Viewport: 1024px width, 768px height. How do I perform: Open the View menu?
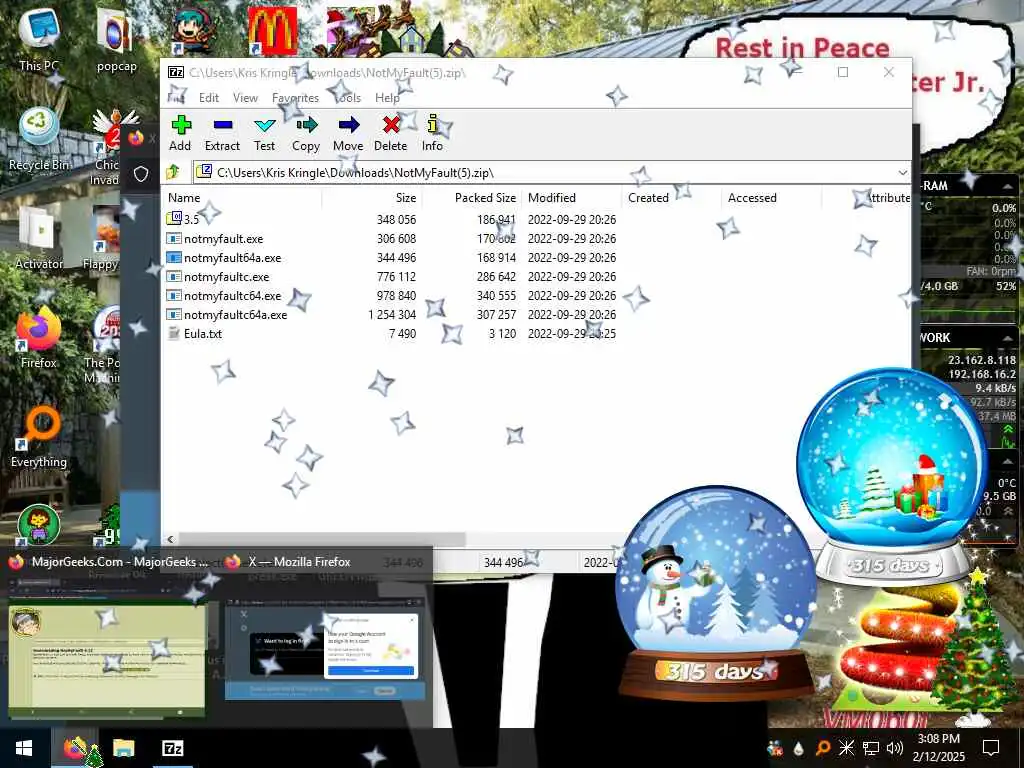click(x=245, y=97)
